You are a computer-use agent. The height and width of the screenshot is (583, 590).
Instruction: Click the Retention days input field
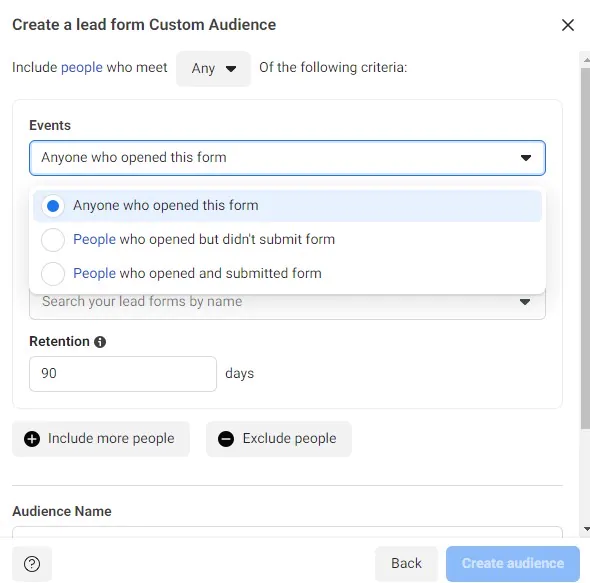[x=123, y=374]
